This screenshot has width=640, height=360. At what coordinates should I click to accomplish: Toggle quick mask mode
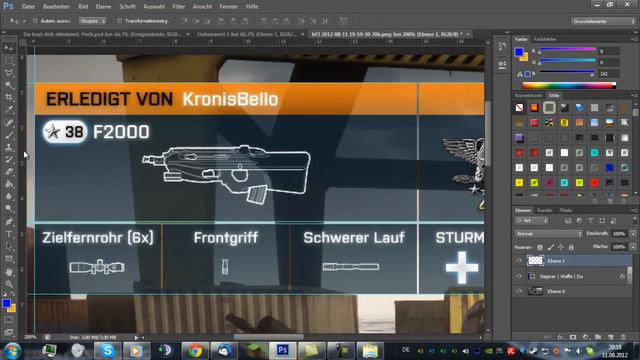(9, 320)
